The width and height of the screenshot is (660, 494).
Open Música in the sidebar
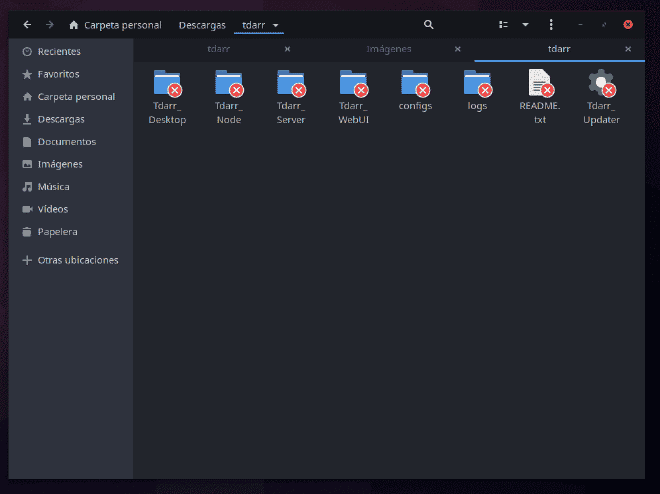71,186
